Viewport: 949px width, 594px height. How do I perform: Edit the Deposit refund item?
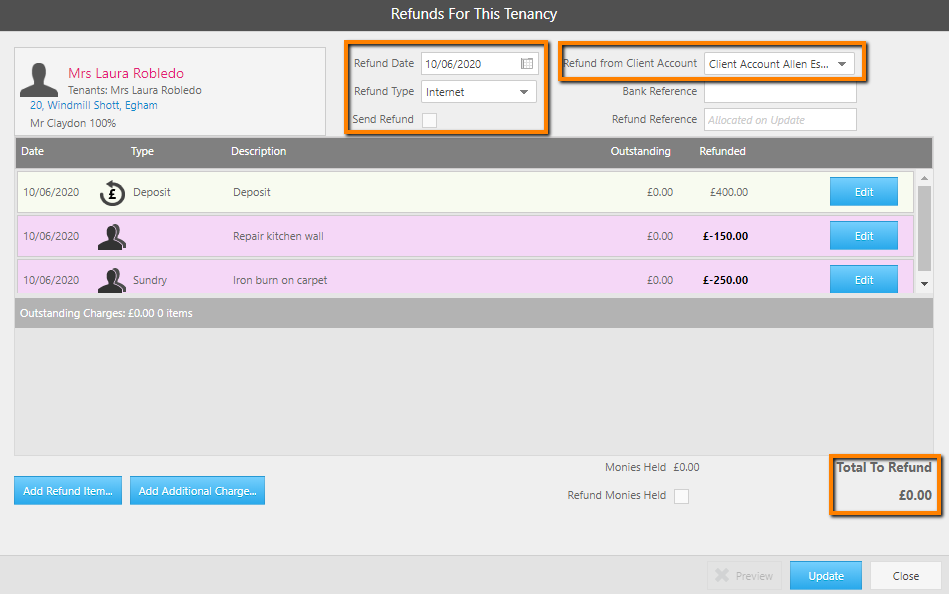click(864, 192)
